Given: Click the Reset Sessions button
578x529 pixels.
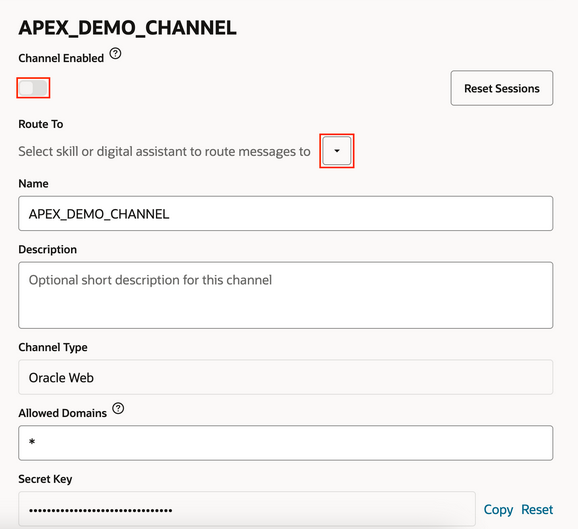Looking at the screenshot, I should (502, 88).
